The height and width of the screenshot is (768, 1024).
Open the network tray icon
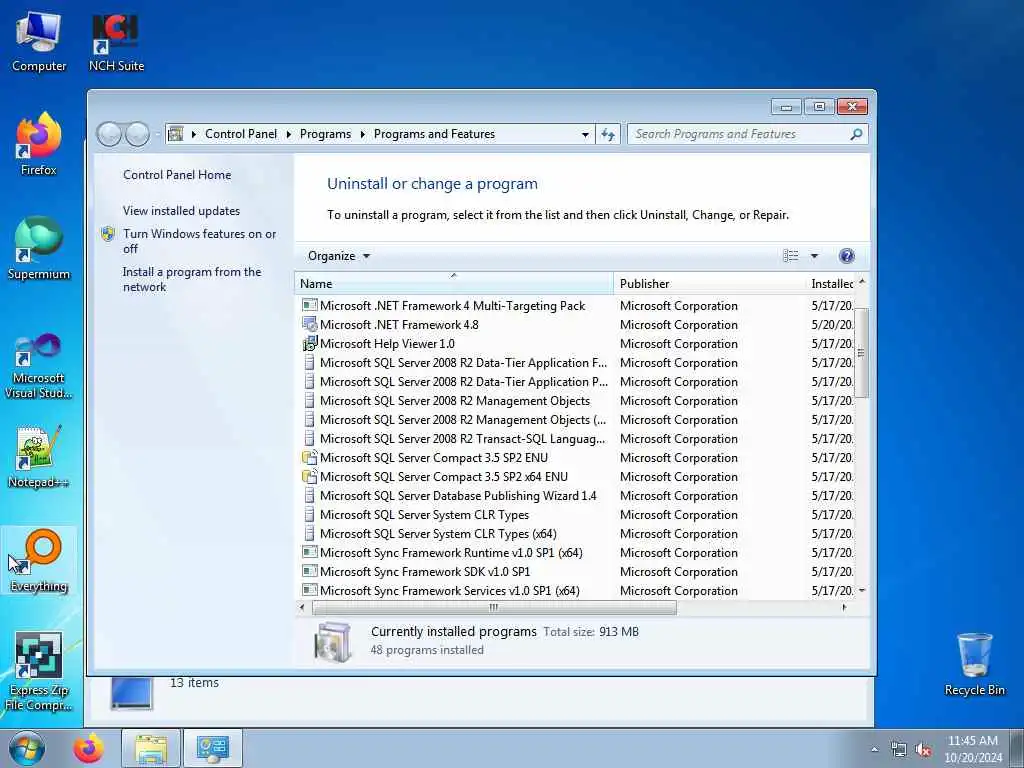(899, 750)
